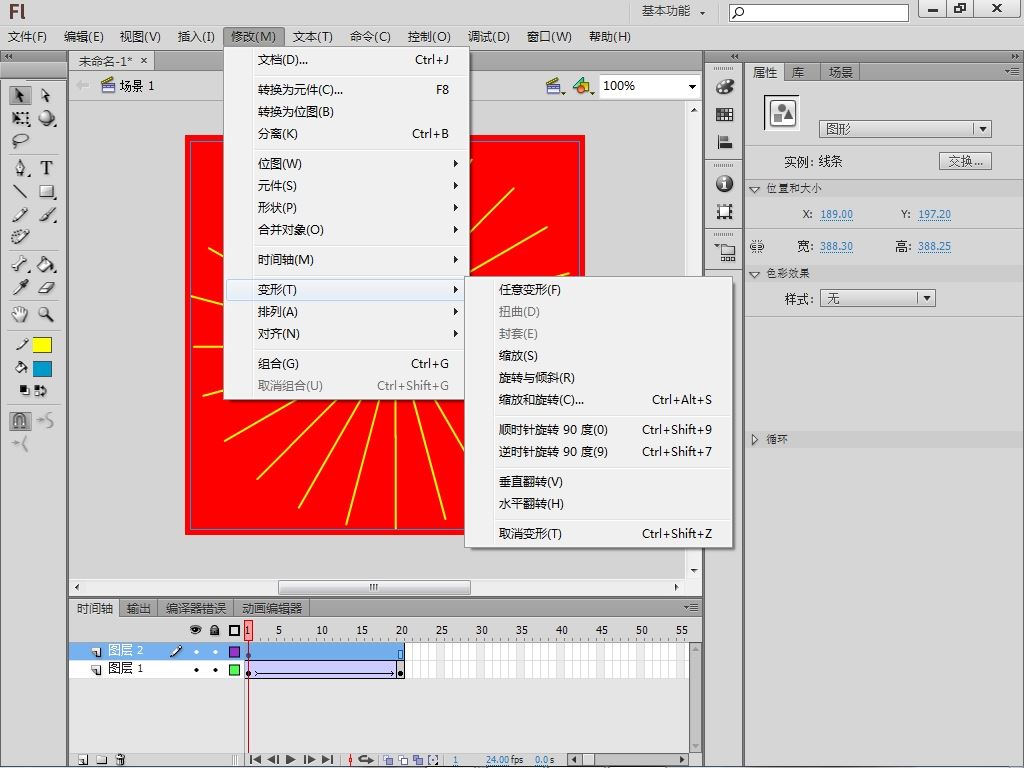1024x768 pixels.
Task: Select the Text tool
Action: point(46,168)
